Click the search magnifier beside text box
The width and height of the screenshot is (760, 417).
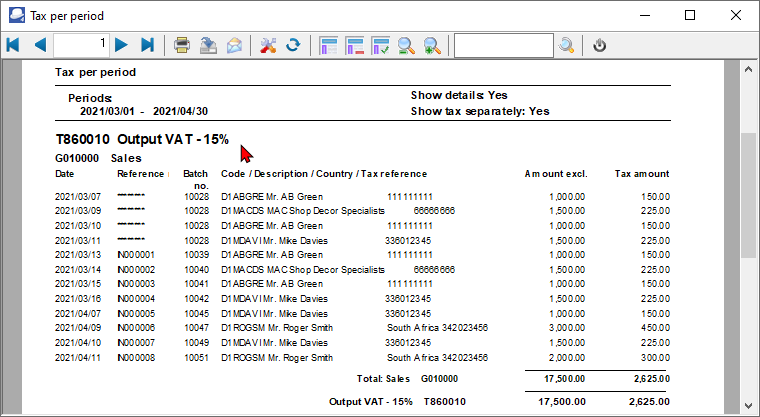point(566,45)
